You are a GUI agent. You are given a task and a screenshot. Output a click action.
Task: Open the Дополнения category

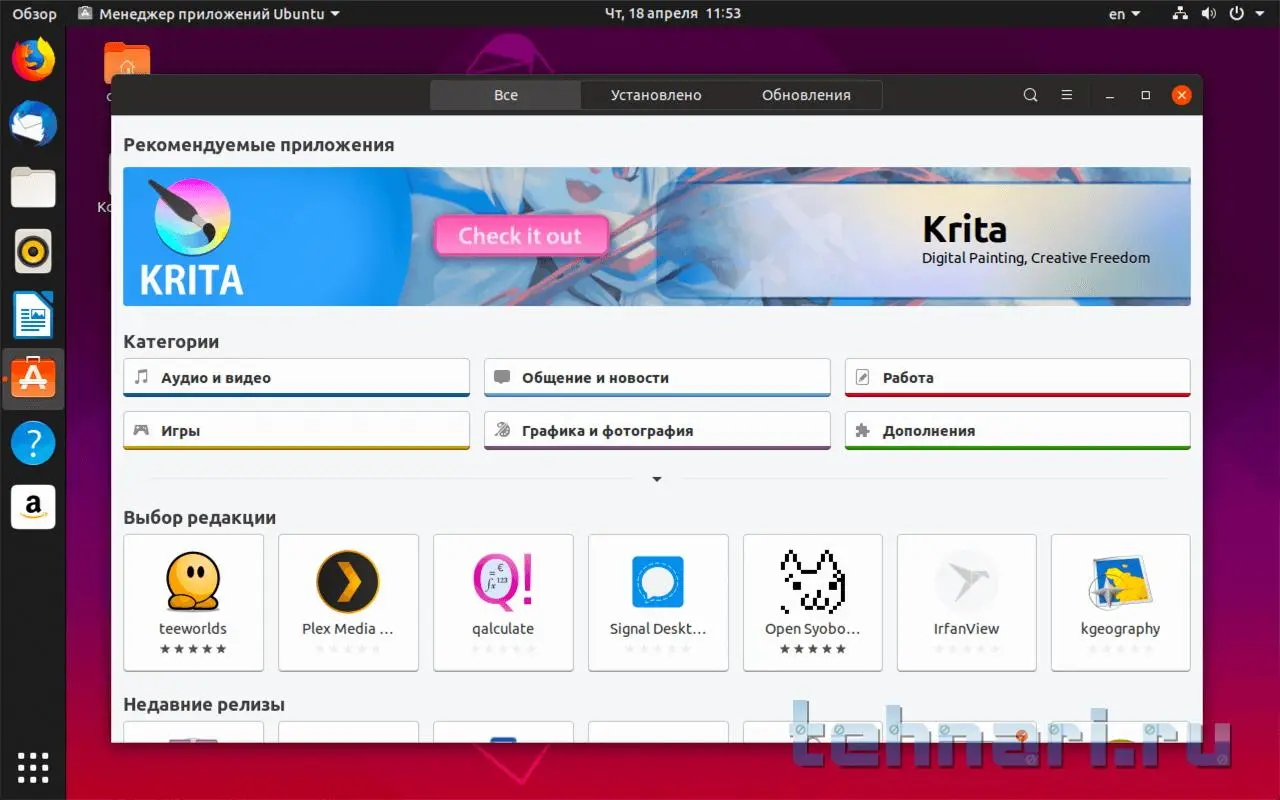(x=1018, y=431)
